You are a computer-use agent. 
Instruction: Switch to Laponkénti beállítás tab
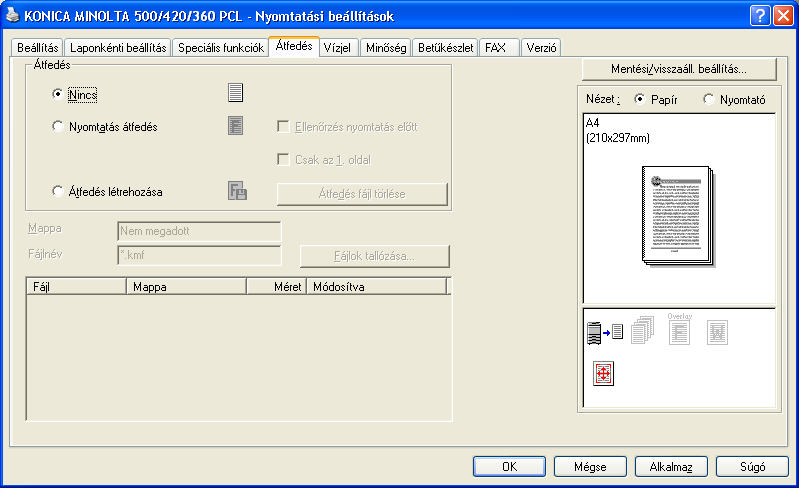[118, 48]
